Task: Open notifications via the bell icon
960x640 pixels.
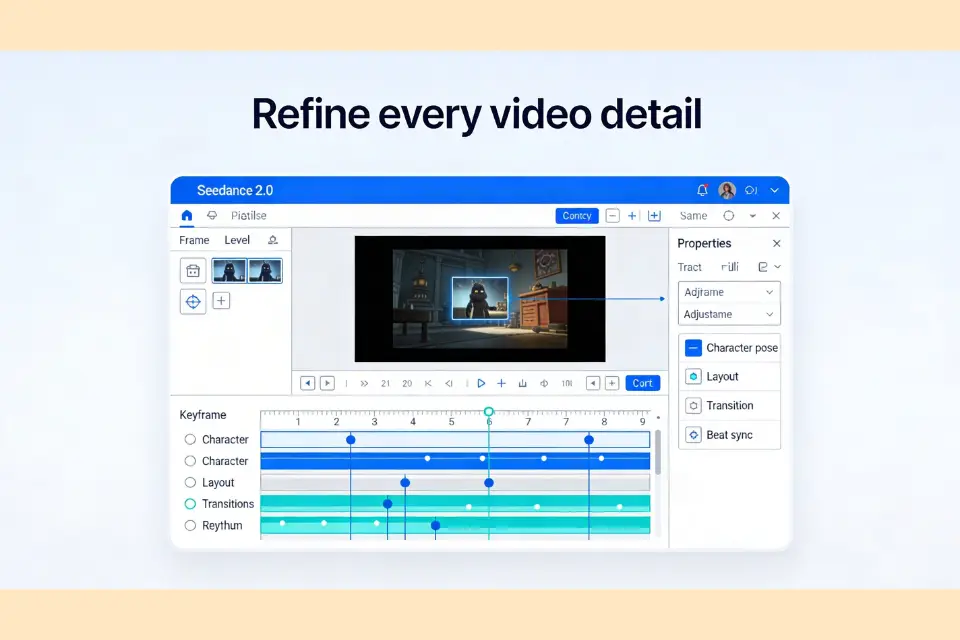Action: (702, 190)
